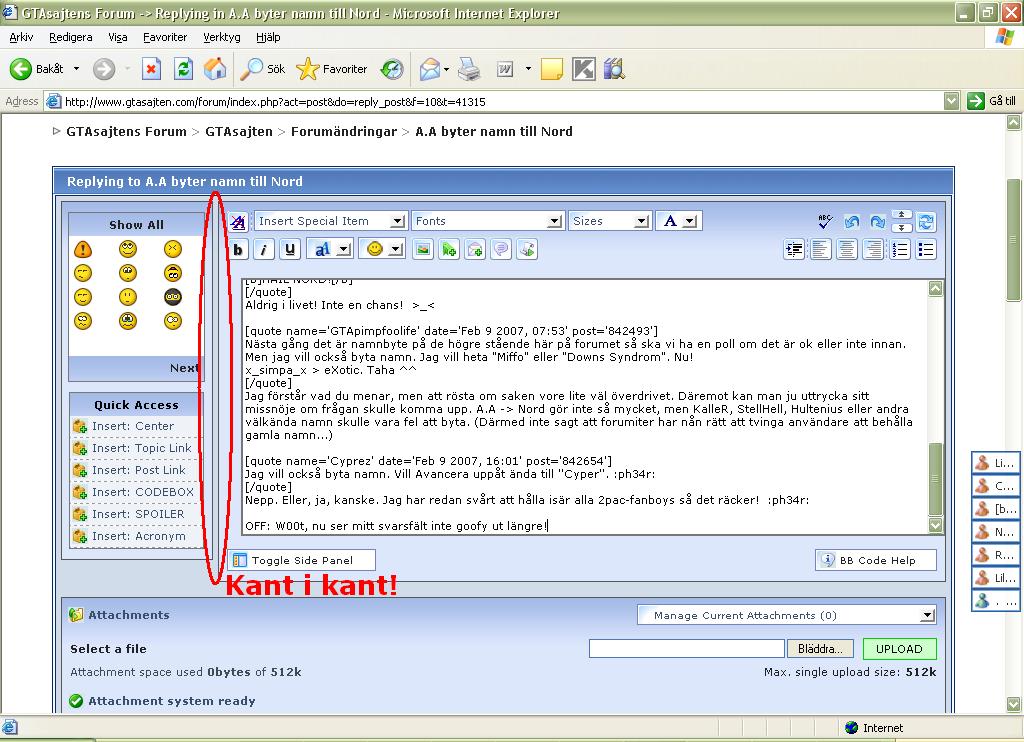
Task: Click the insert image icon
Action: click(423, 250)
